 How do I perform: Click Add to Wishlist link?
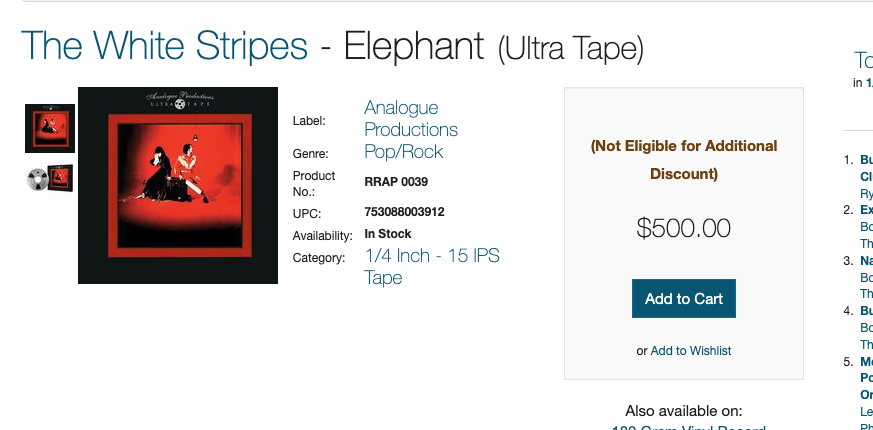tap(691, 351)
